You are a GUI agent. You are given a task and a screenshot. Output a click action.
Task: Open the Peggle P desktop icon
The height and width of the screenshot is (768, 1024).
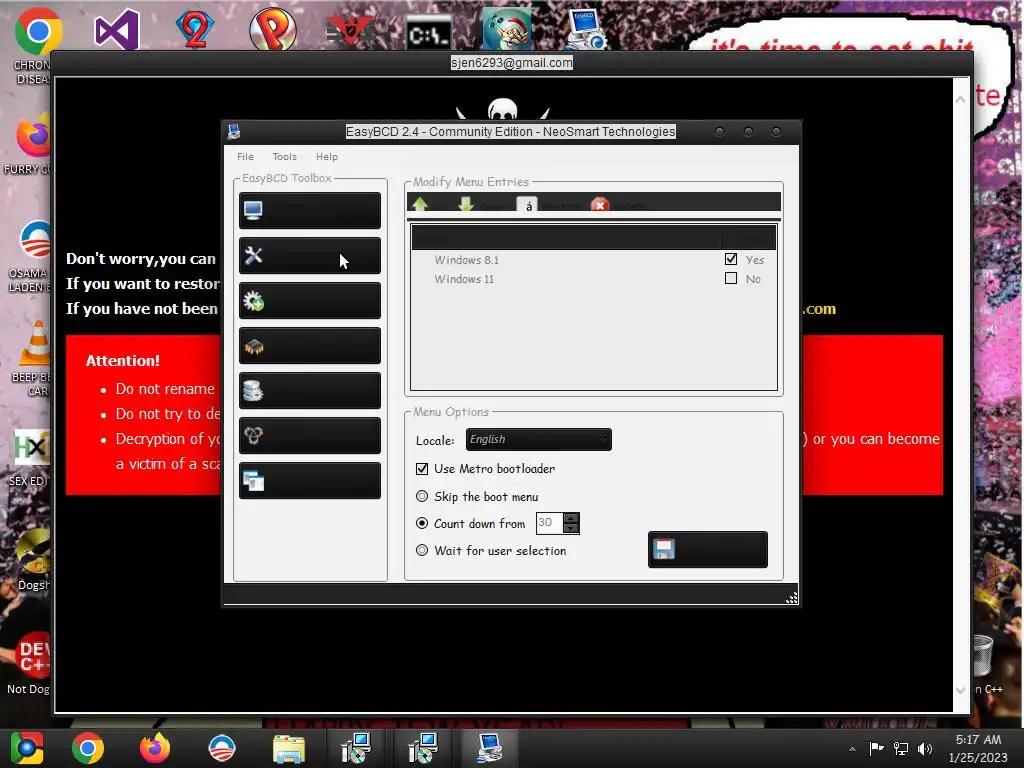272,29
